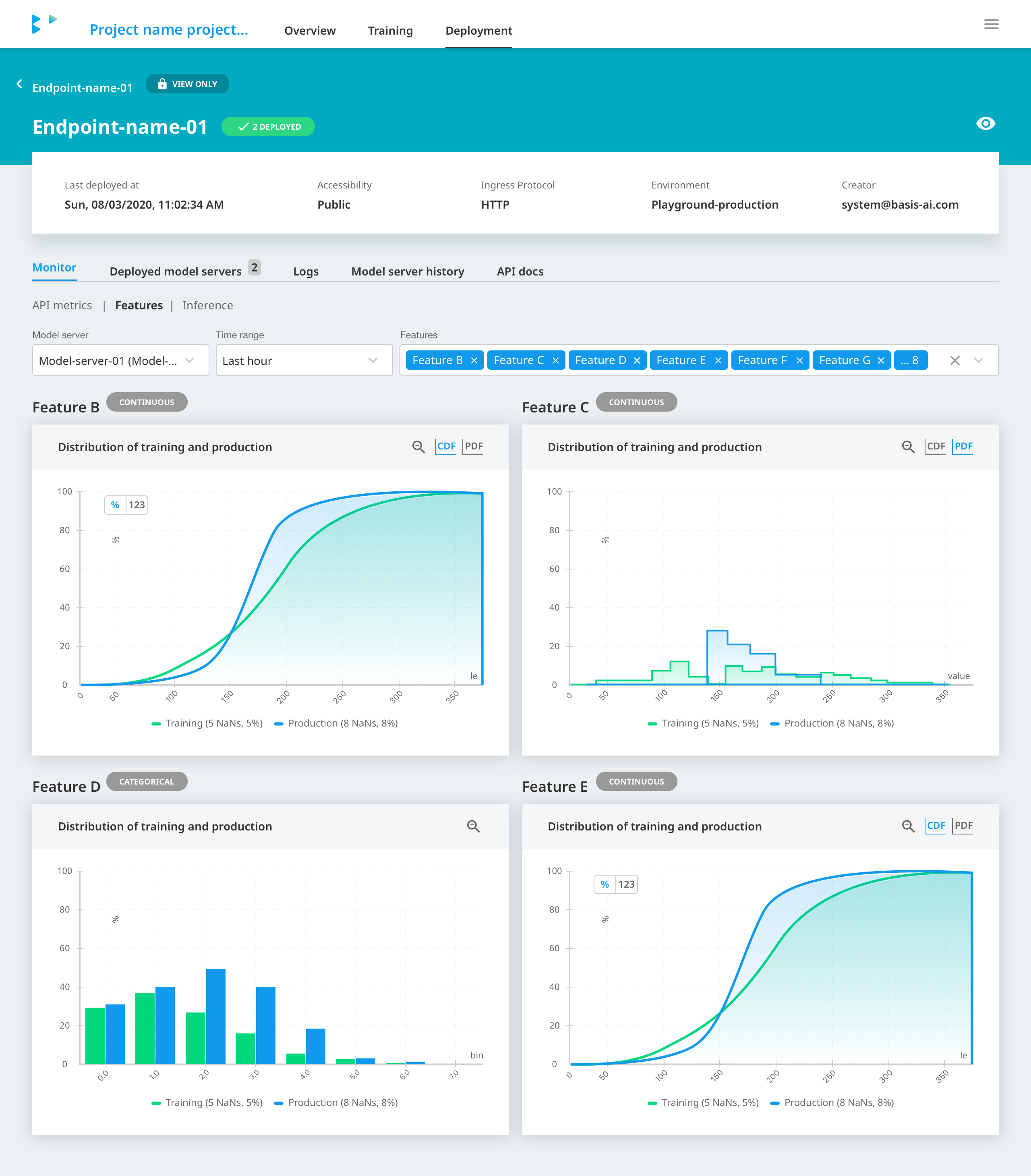Click zoom magnifier on Feature E chart
Viewport: 1031px width, 1176px height.
click(908, 826)
